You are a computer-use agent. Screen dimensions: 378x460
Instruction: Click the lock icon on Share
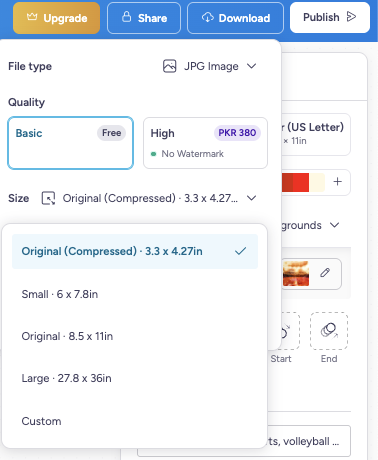(x=127, y=17)
